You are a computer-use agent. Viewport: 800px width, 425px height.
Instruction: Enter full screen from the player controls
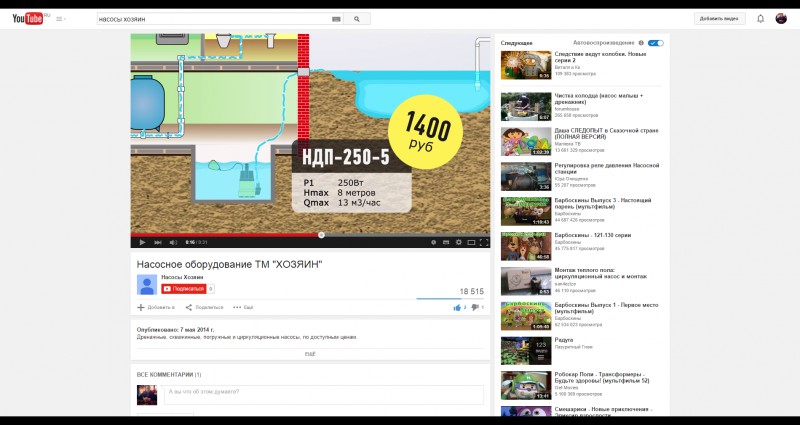coord(484,242)
